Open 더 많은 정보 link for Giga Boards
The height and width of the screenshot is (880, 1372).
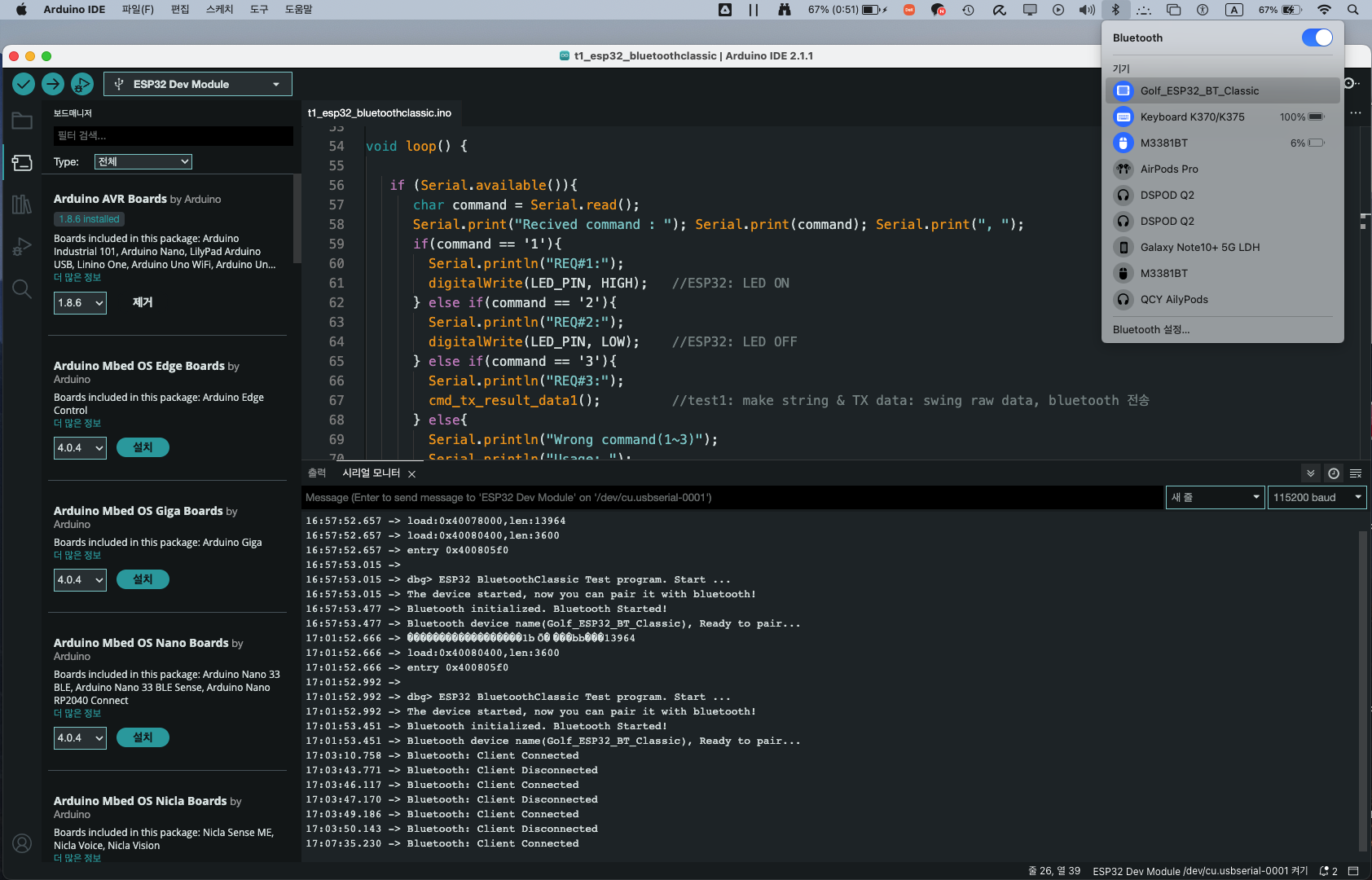77,556
